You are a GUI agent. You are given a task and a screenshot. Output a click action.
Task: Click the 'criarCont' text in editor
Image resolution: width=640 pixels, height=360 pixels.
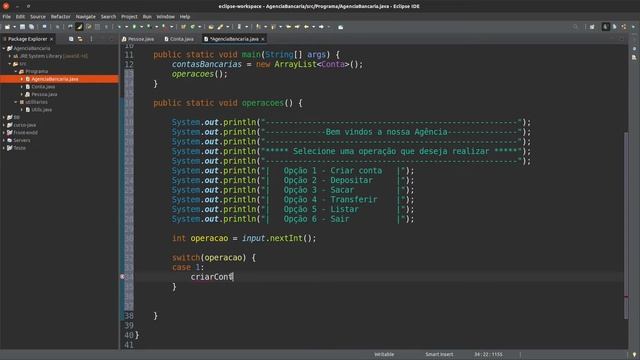pos(211,277)
